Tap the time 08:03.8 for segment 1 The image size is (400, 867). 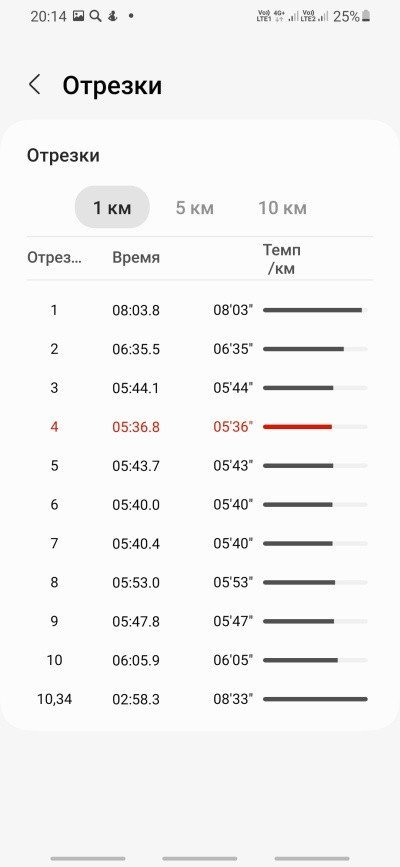(136, 311)
